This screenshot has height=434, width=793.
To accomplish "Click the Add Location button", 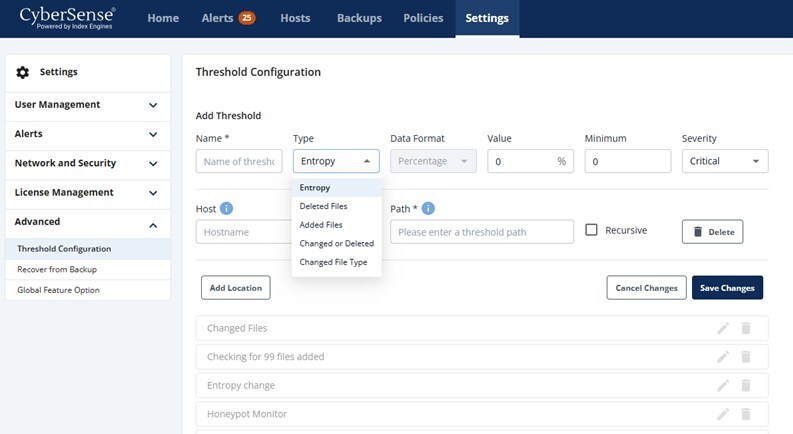I will tap(236, 288).
